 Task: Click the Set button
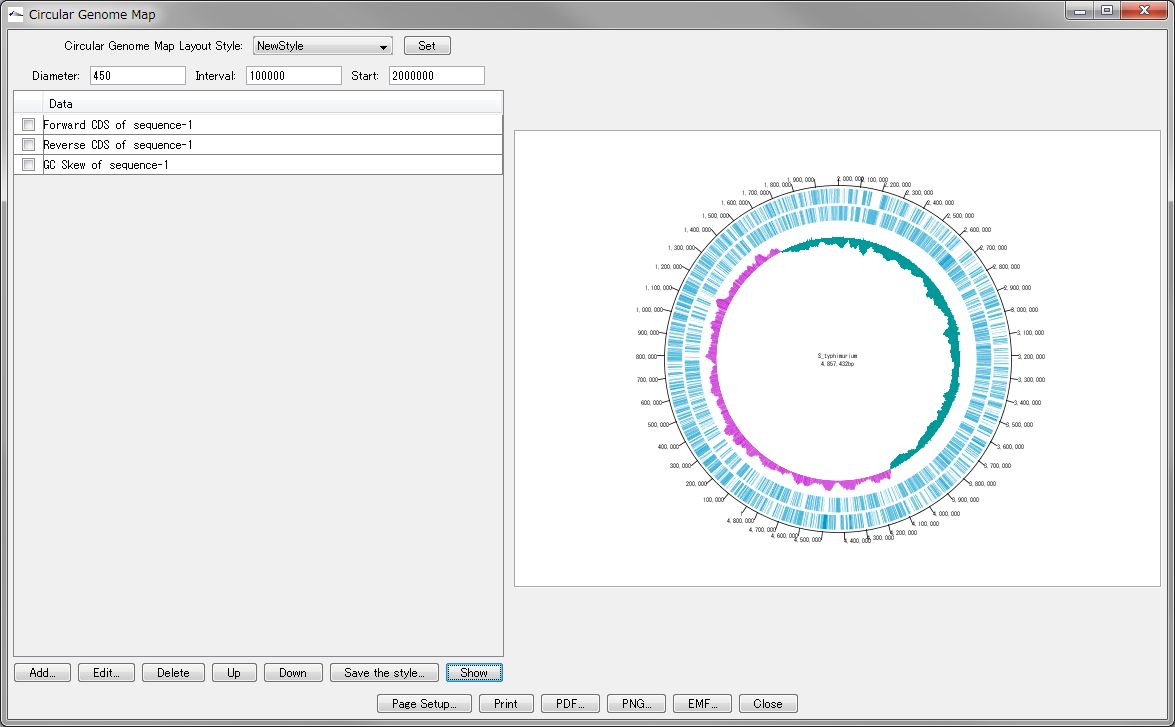point(427,46)
